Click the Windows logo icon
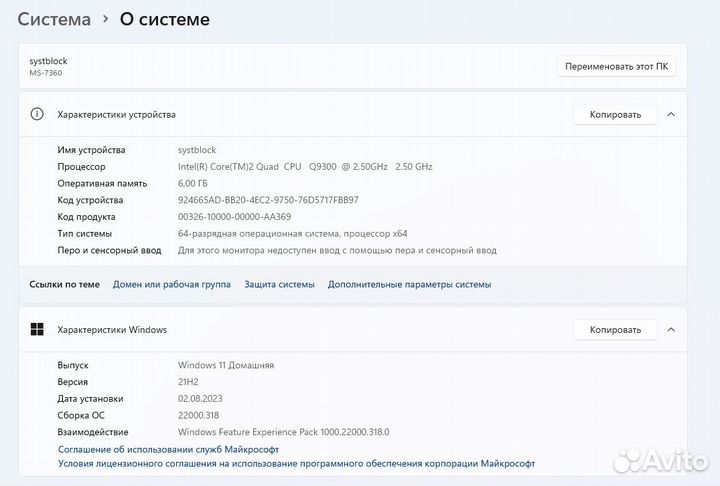This screenshot has height=486, width=720. point(37,329)
